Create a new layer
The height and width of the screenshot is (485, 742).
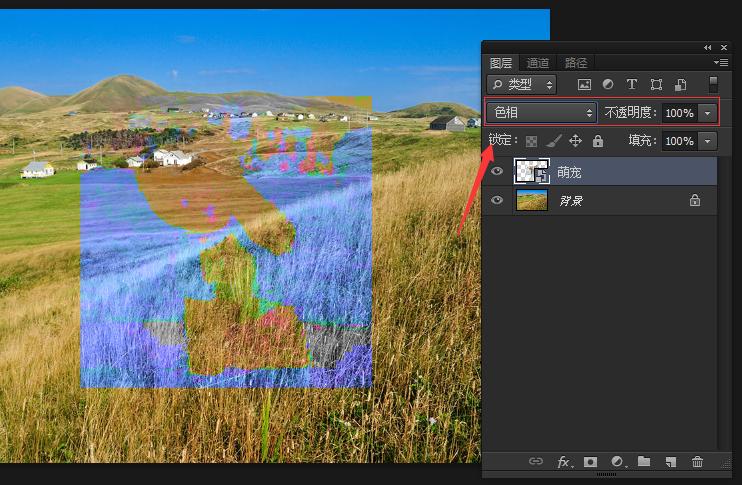(671, 462)
